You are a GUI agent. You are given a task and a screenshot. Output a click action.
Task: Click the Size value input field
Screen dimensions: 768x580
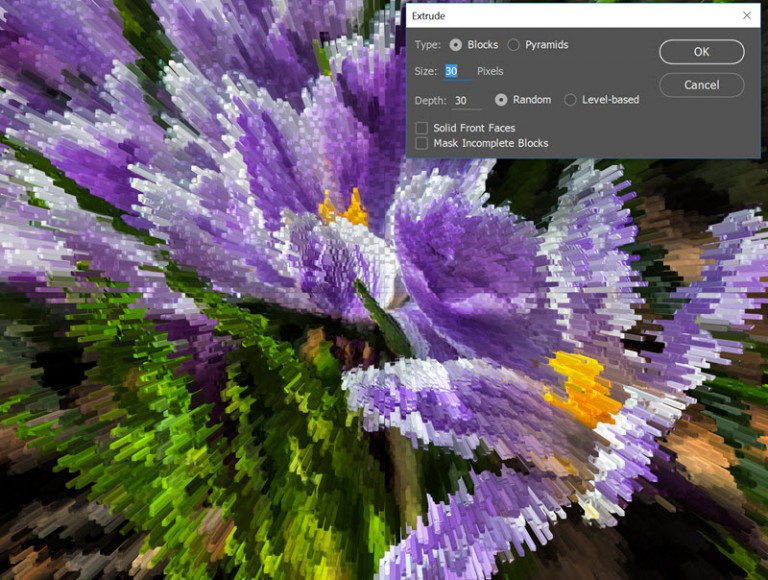click(457, 72)
